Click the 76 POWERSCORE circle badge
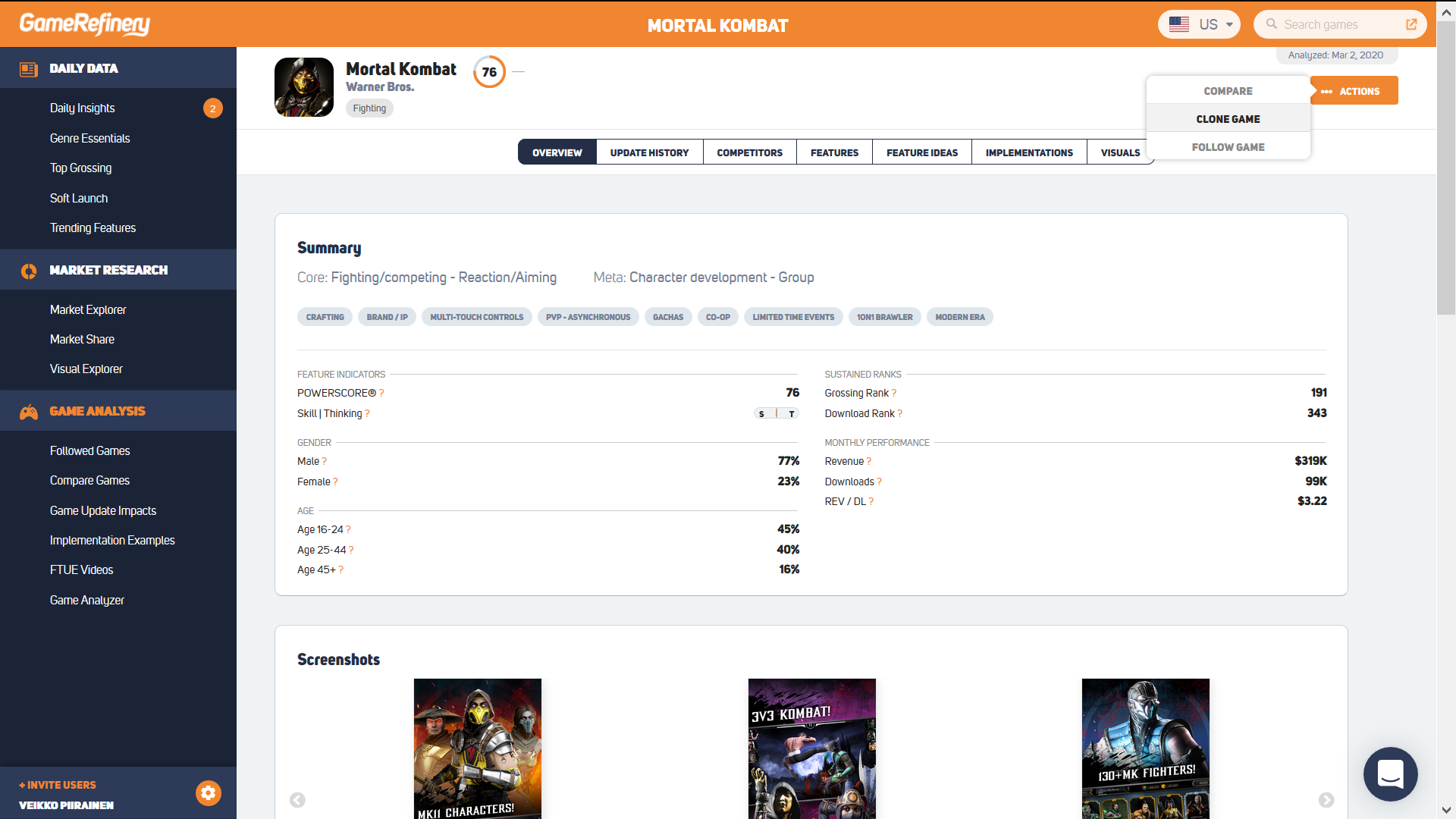 coord(489,72)
